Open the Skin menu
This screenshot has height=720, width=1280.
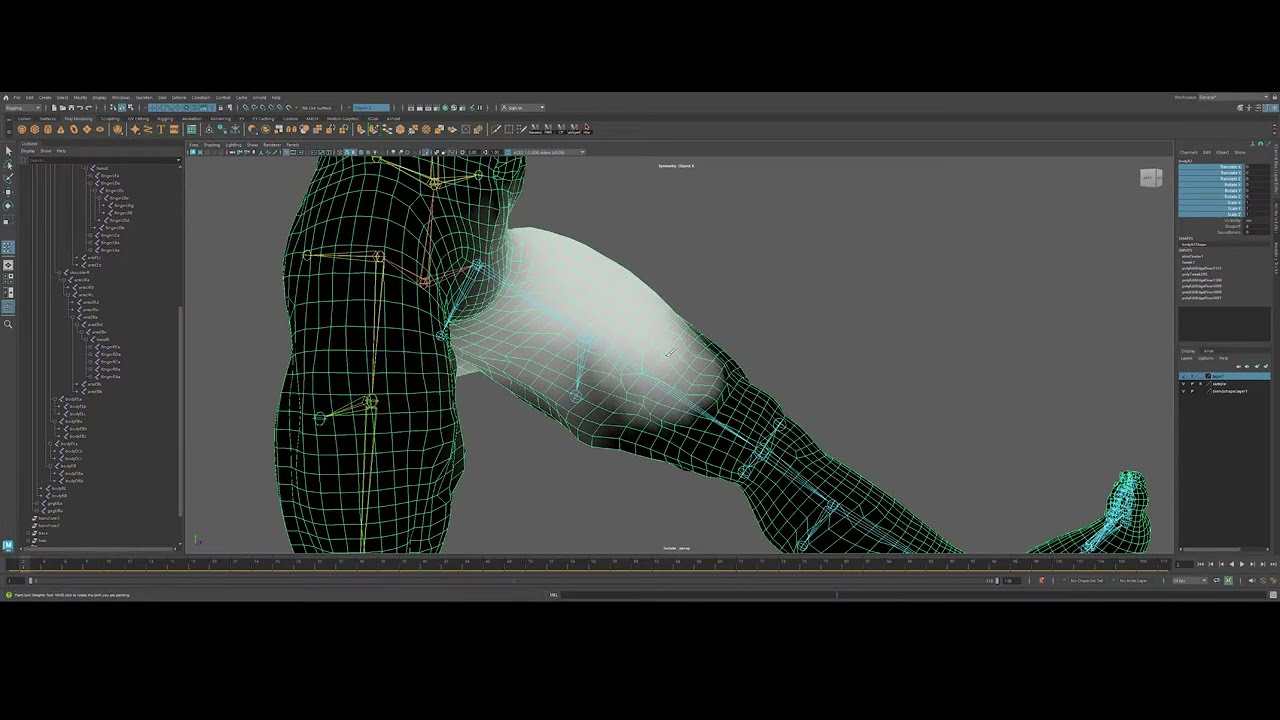(162, 97)
